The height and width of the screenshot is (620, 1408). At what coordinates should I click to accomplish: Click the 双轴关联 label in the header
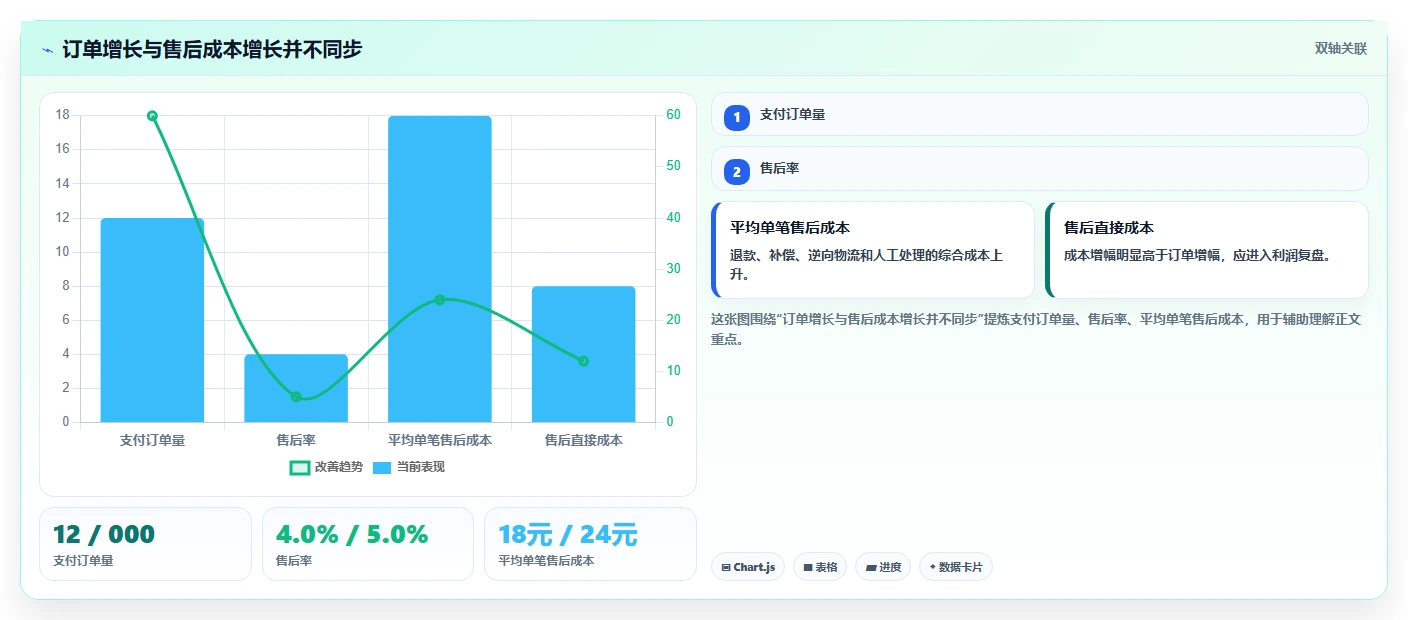coord(1340,49)
